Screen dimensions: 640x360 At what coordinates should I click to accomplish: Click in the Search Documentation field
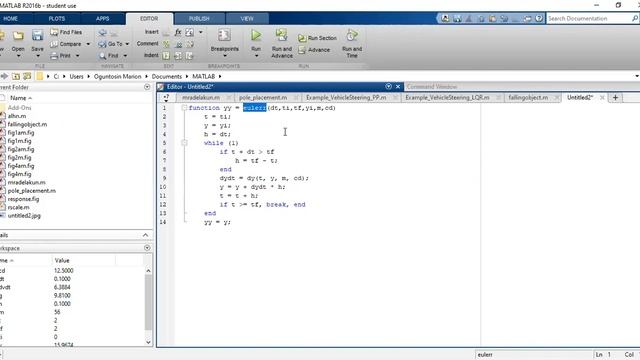(588, 18)
